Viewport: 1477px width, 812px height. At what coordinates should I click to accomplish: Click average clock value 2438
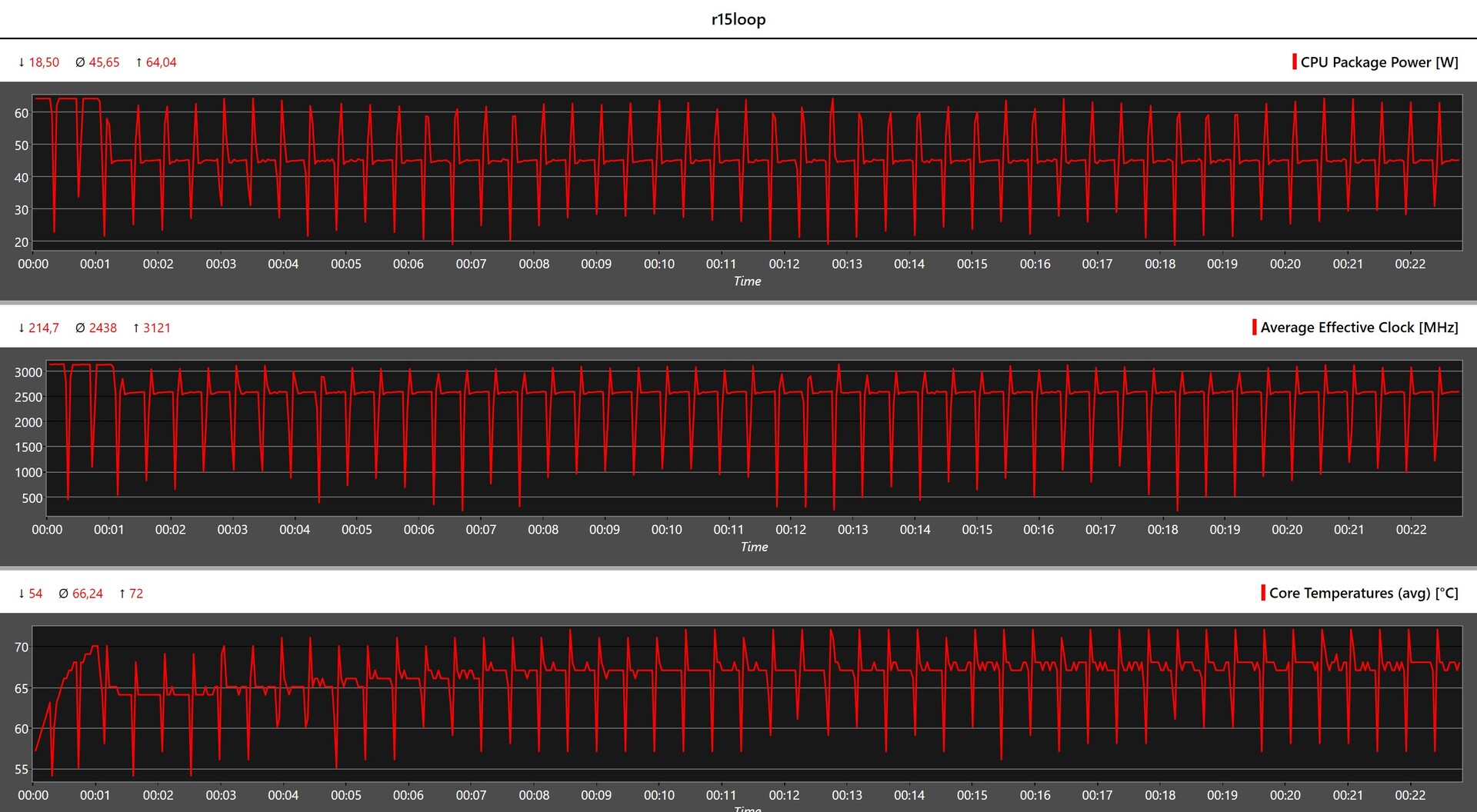(x=102, y=328)
